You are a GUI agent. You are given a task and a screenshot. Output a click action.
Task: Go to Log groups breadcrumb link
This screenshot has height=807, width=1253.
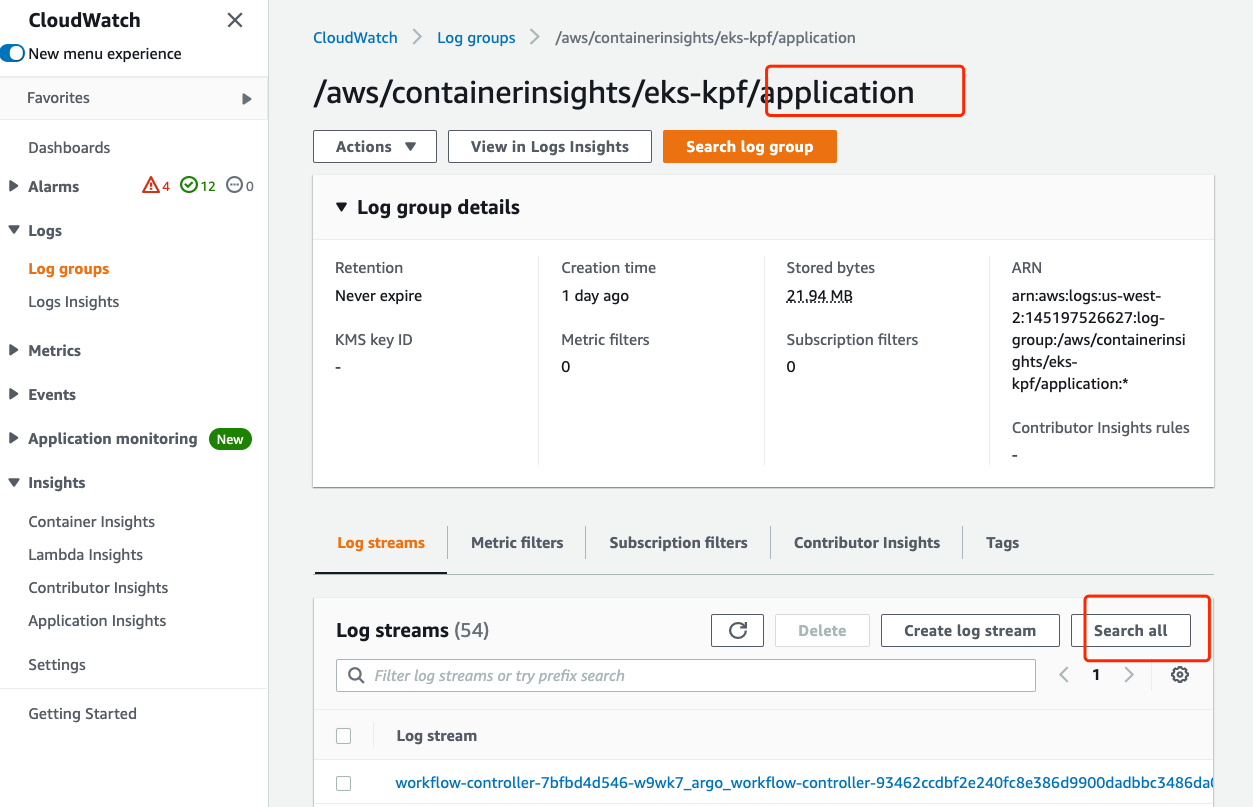[476, 37]
